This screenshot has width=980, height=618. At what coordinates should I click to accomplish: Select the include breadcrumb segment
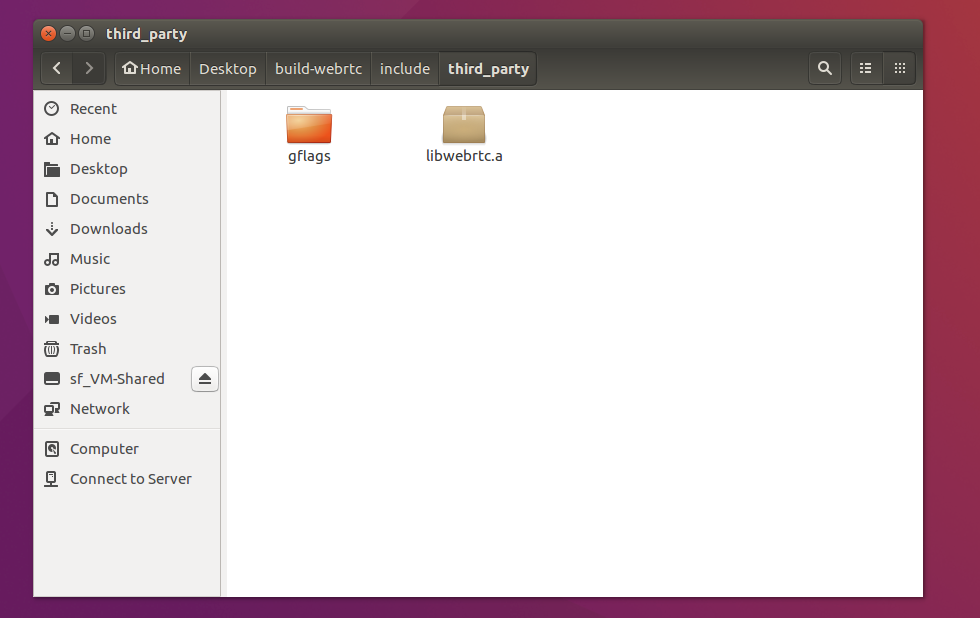coord(404,68)
